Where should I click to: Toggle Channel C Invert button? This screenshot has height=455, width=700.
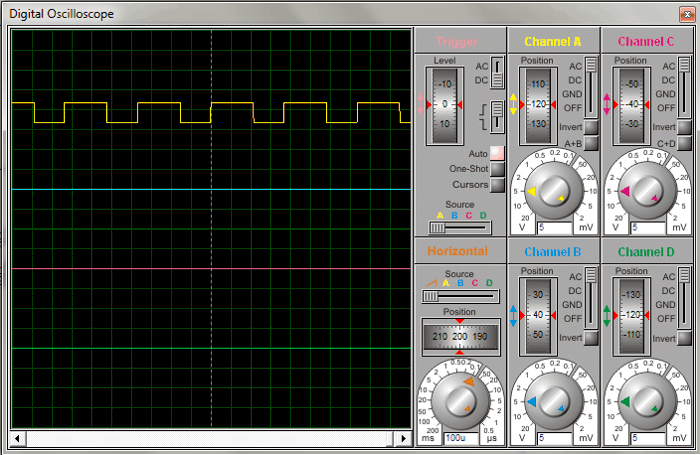click(684, 127)
